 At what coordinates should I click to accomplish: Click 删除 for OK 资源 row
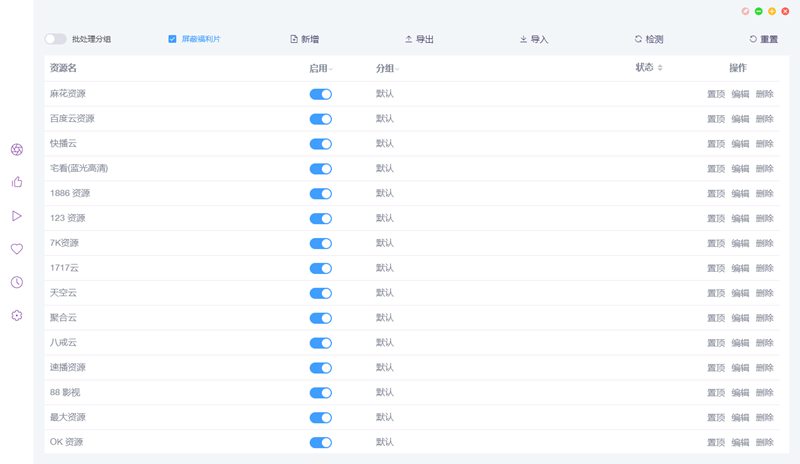pos(764,442)
